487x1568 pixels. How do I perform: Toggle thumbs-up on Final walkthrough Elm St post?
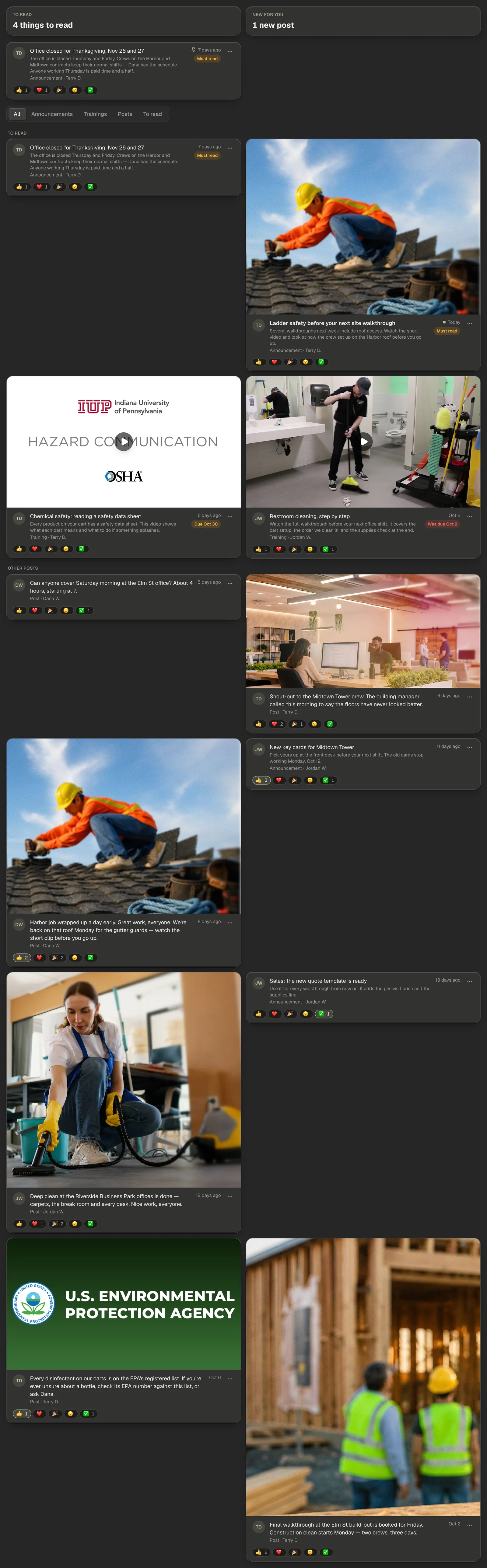pyautogui.click(x=262, y=1552)
